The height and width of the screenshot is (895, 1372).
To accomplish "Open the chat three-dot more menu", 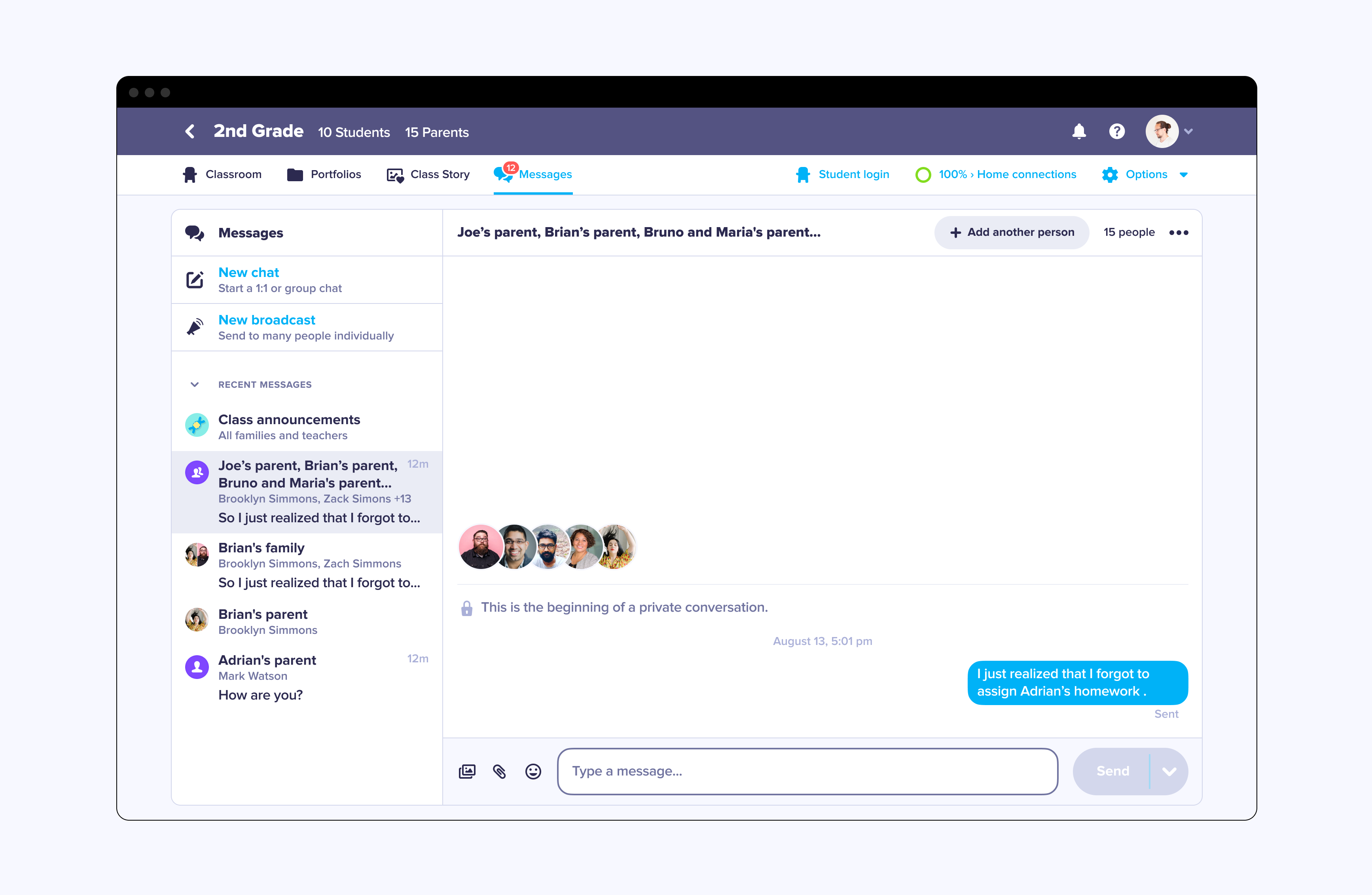I will tap(1178, 232).
